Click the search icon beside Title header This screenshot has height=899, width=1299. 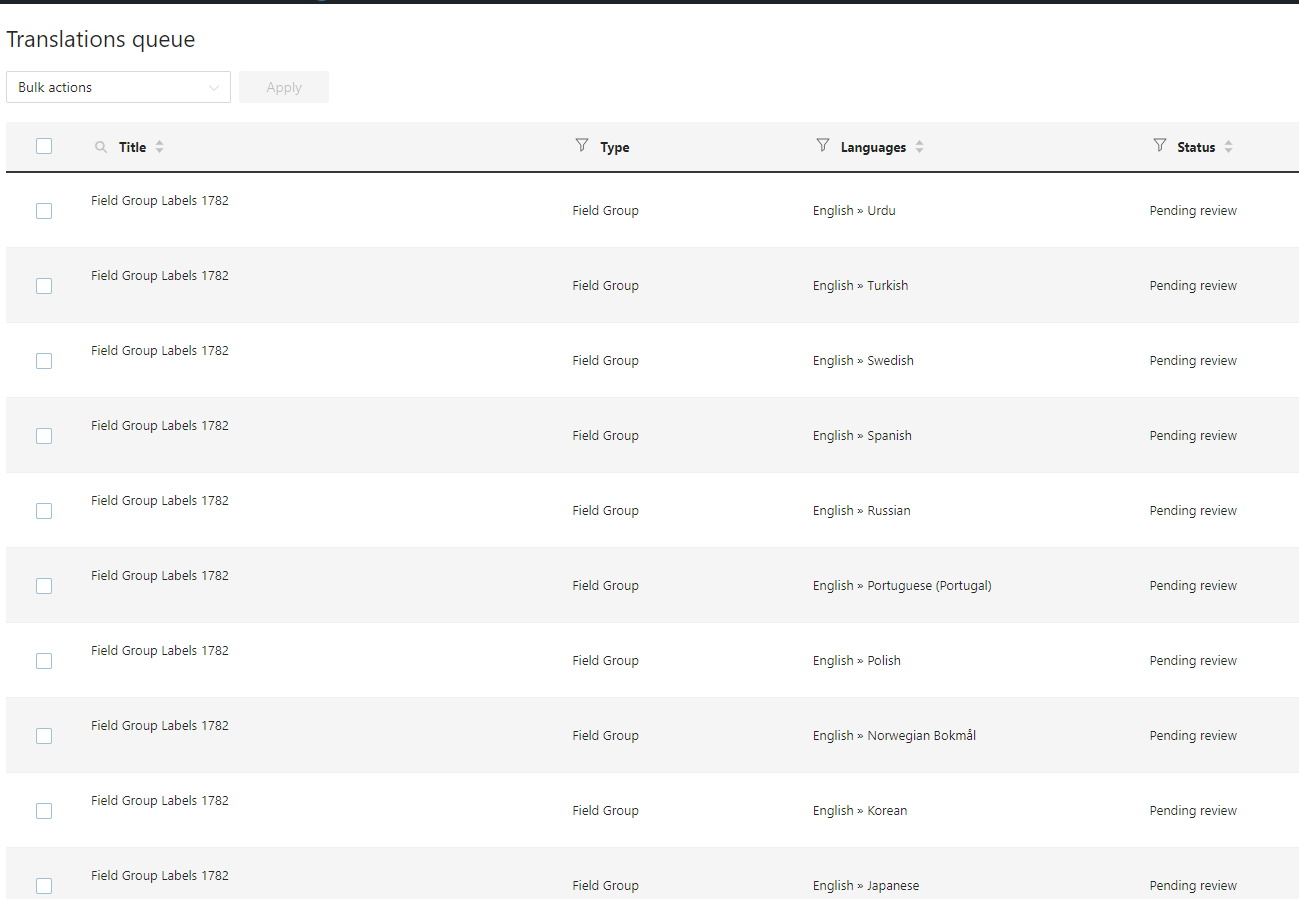pyautogui.click(x=100, y=147)
